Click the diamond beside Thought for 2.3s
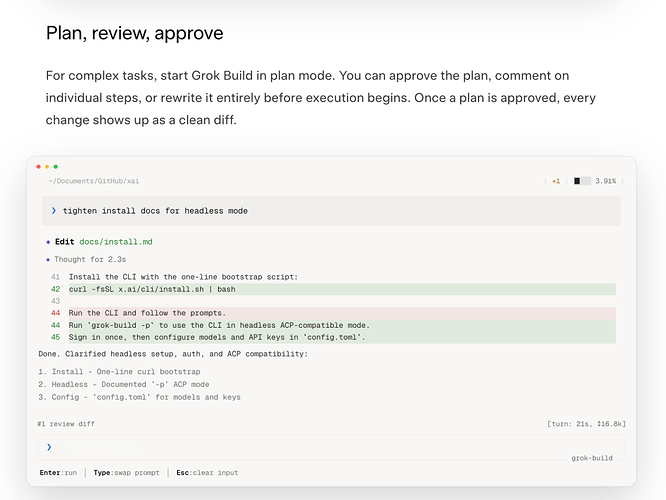666x500 pixels. tap(48, 260)
